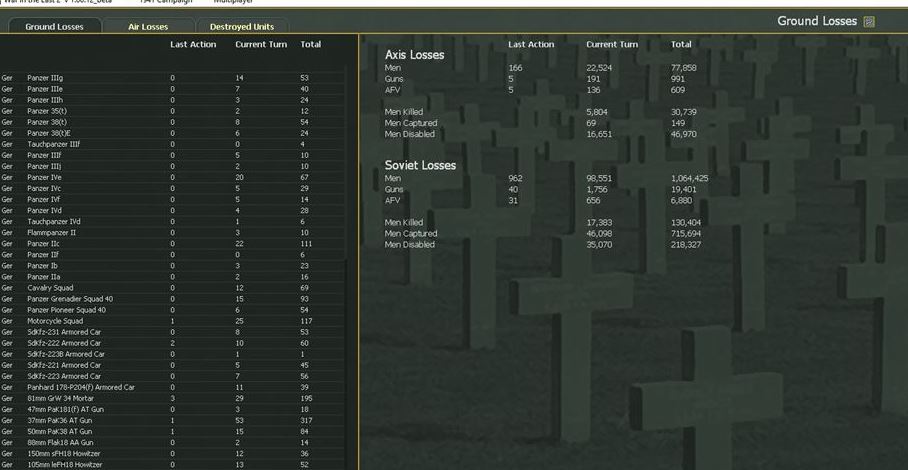
Task: Click Soviet Men total value 1,064,425
Action: pos(690,178)
